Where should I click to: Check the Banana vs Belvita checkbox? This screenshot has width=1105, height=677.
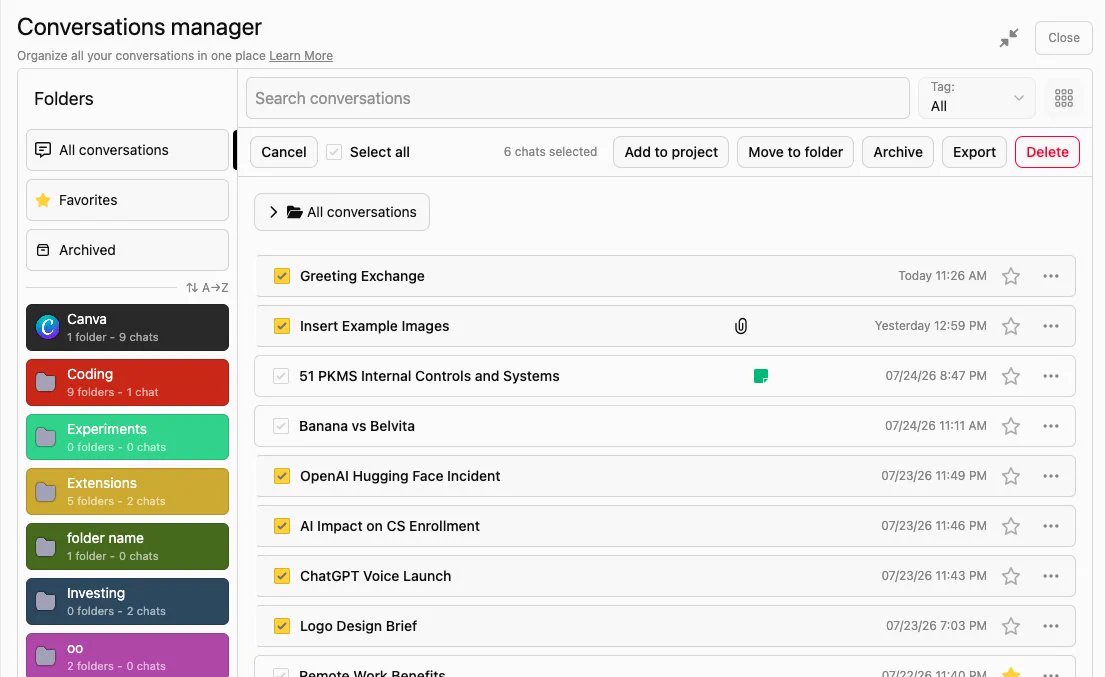point(281,426)
